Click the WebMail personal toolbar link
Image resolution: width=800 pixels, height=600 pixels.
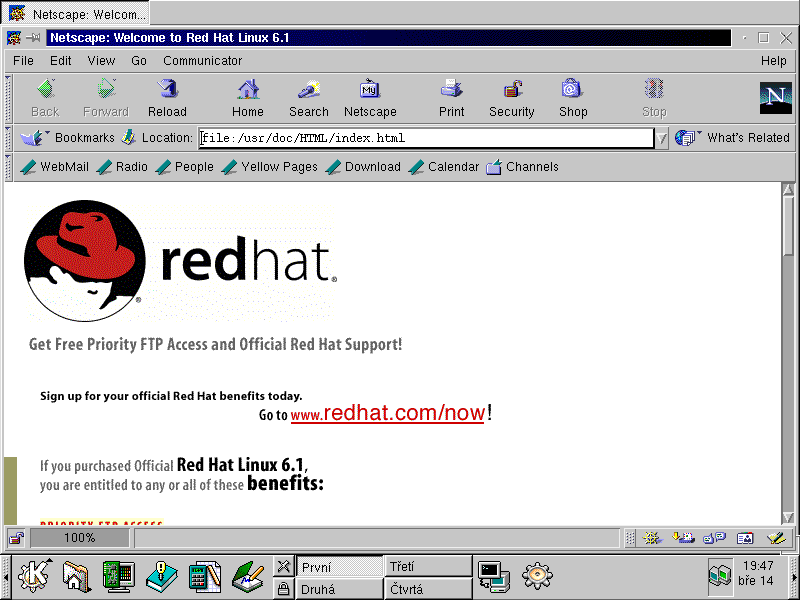(54, 167)
